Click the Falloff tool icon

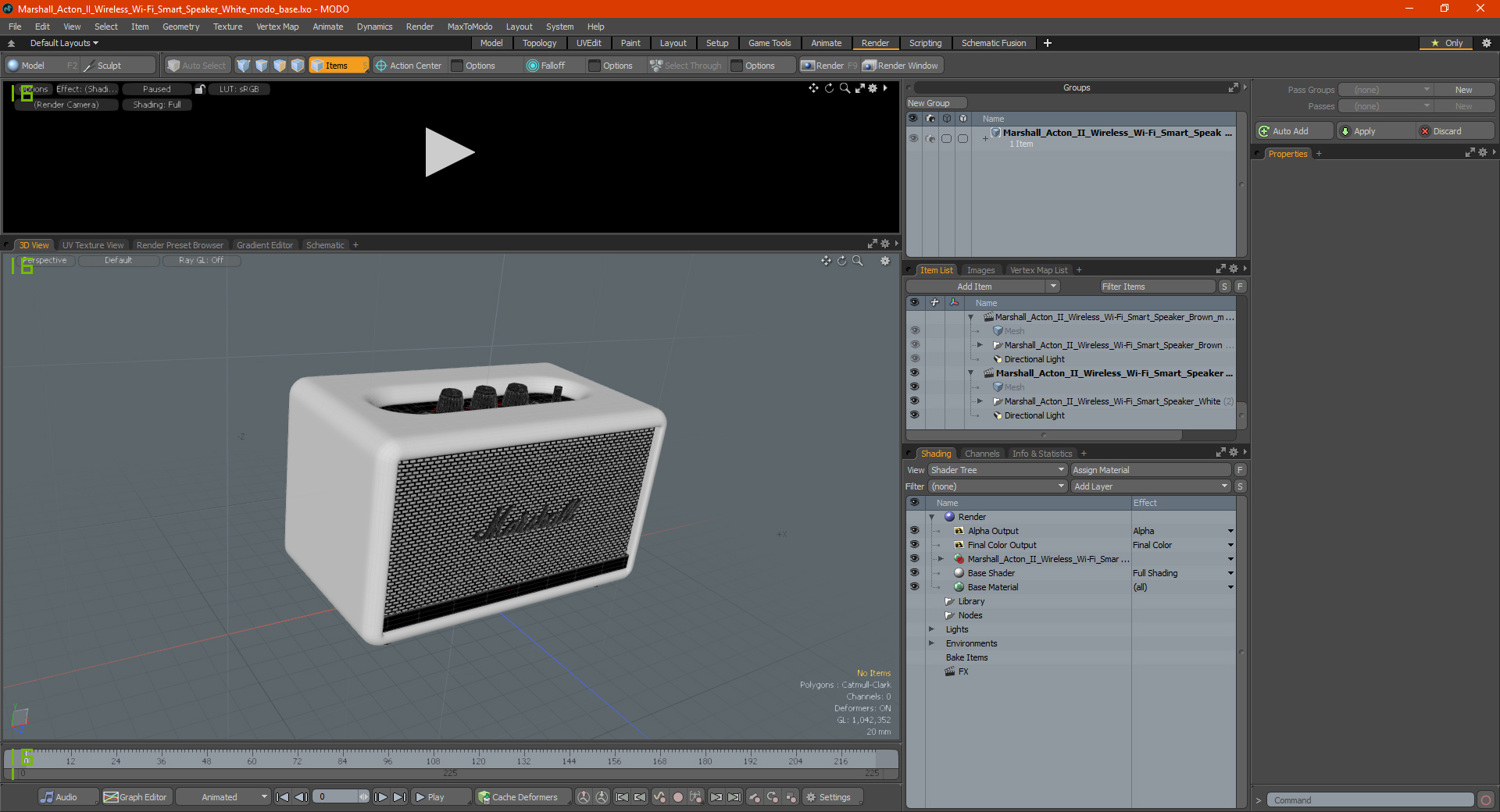coord(533,66)
